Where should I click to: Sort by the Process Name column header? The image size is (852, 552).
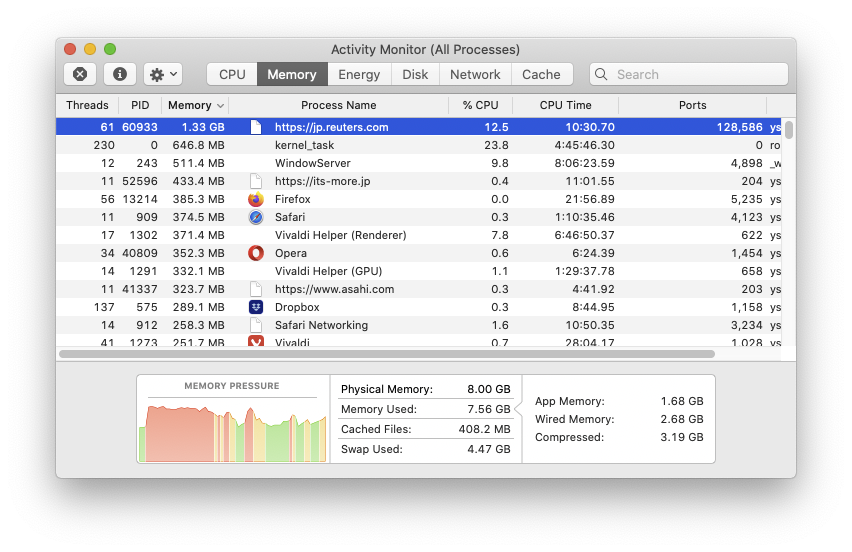point(339,105)
